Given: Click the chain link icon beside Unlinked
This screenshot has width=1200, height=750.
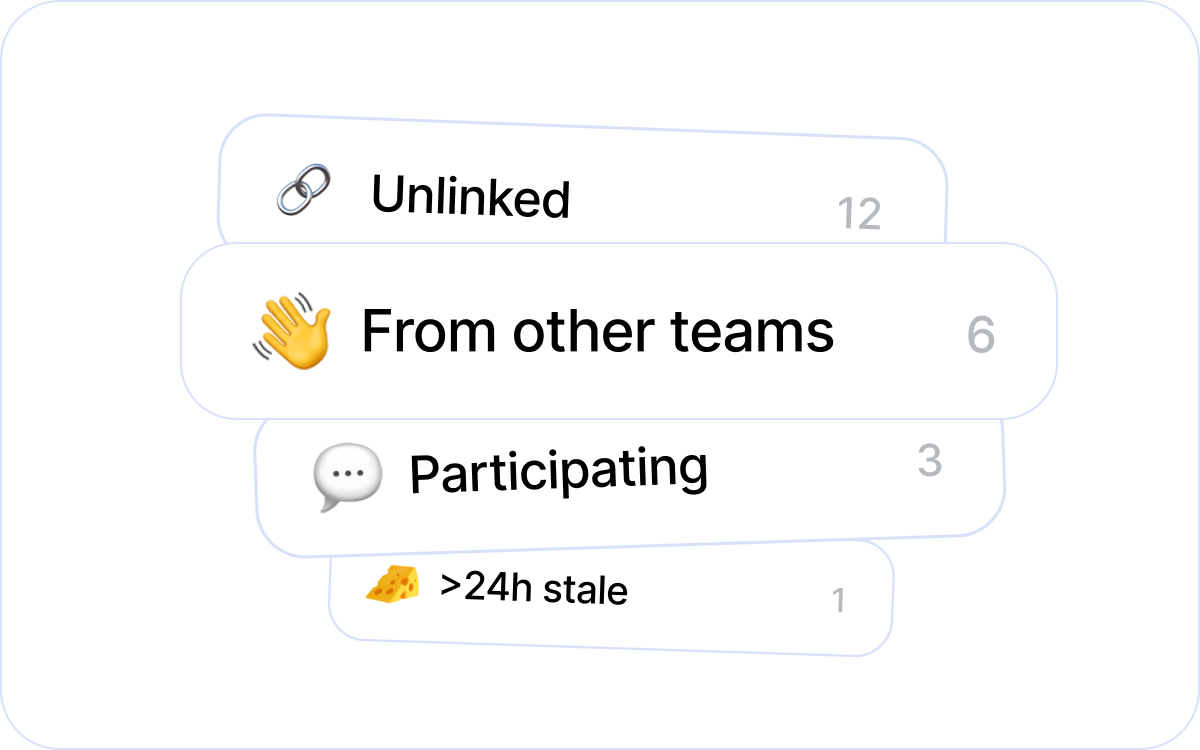Looking at the screenshot, I should pyautogui.click(x=303, y=190).
